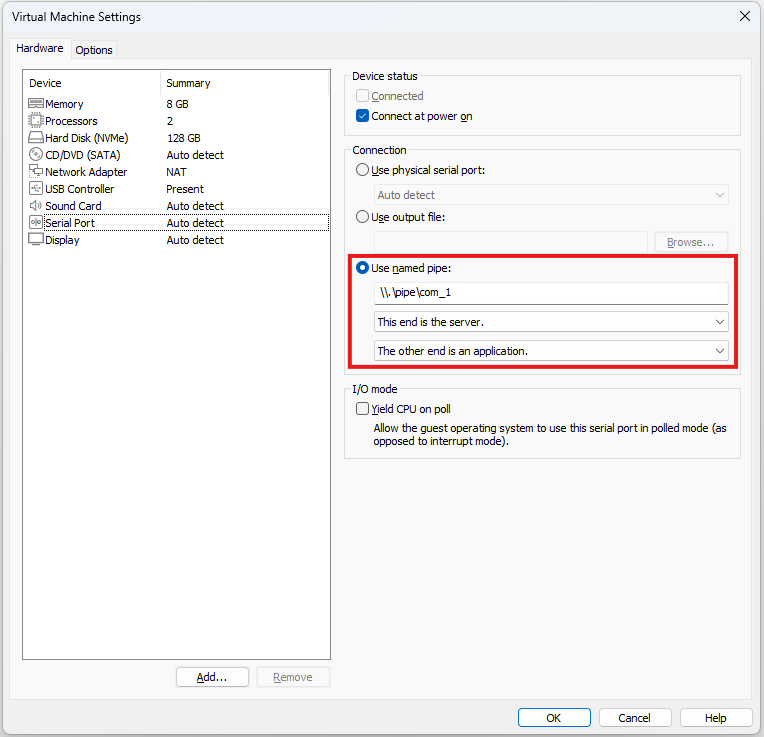The height and width of the screenshot is (737, 764).
Task: Select the Display monitor icon
Action: click(x=36, y=240)
